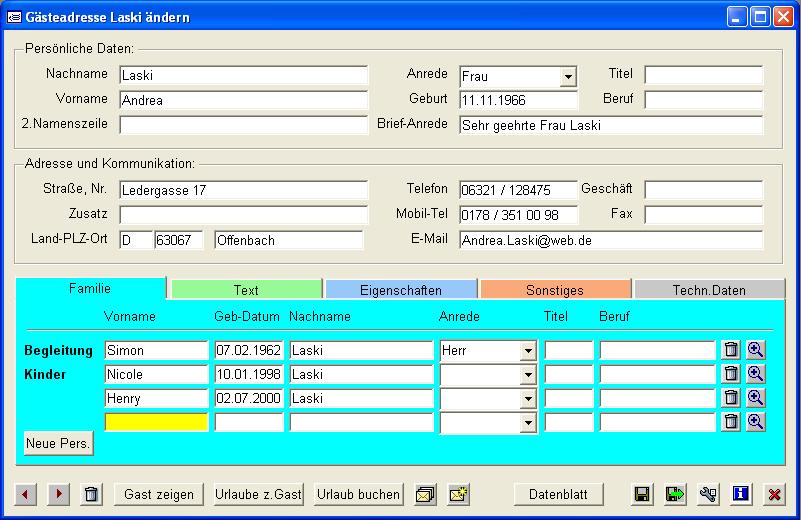Viewport: 801px width, 520px height.
Task: Open the wrench tools icon
Action: [708, 494]
